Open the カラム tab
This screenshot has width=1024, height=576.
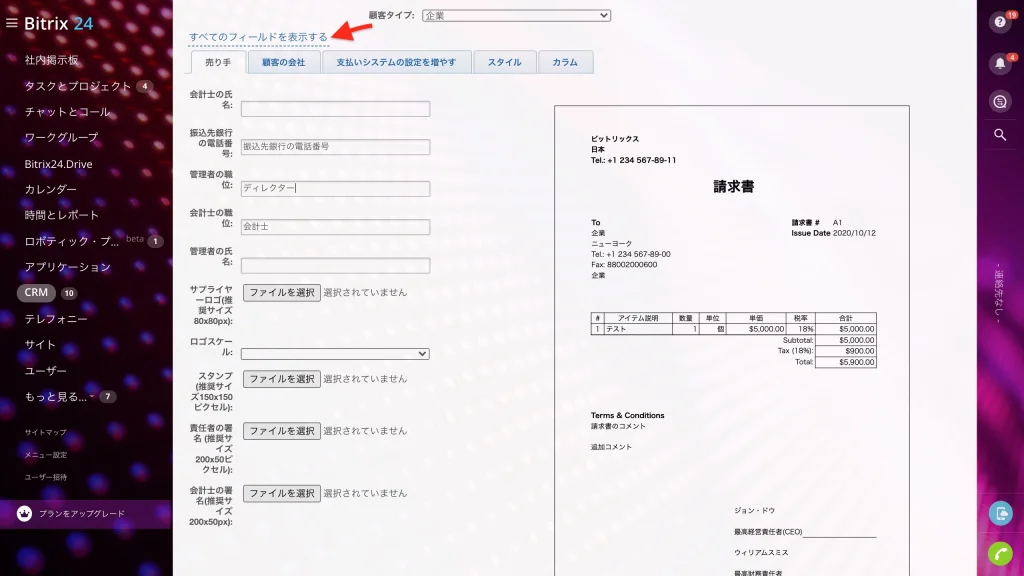coord(565,62)
